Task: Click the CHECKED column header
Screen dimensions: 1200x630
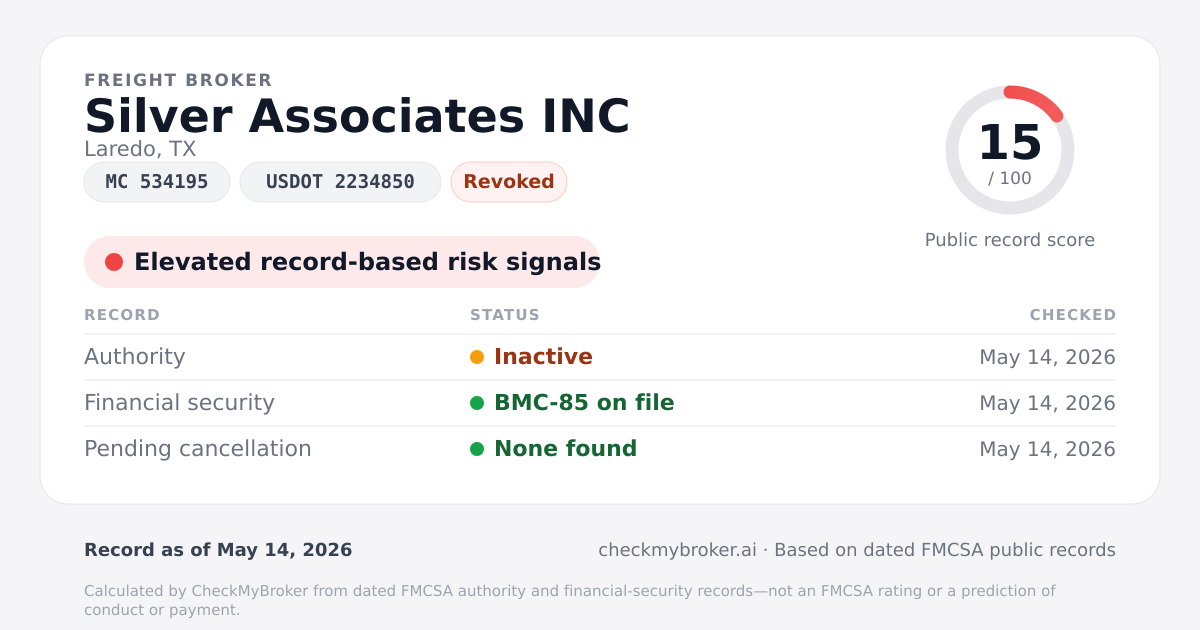Action: tap(1073, 315)
